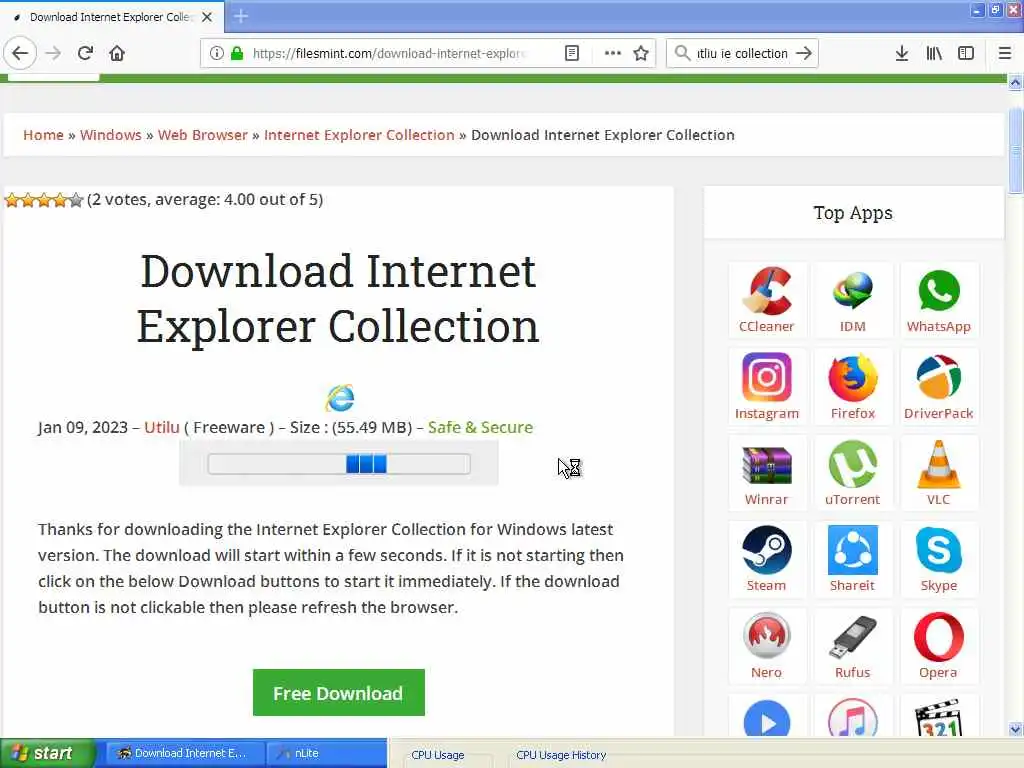The width and height of the screenshot is (1024, 768).
Task: Click the Utilu developer link
Action: pos(161,427)
